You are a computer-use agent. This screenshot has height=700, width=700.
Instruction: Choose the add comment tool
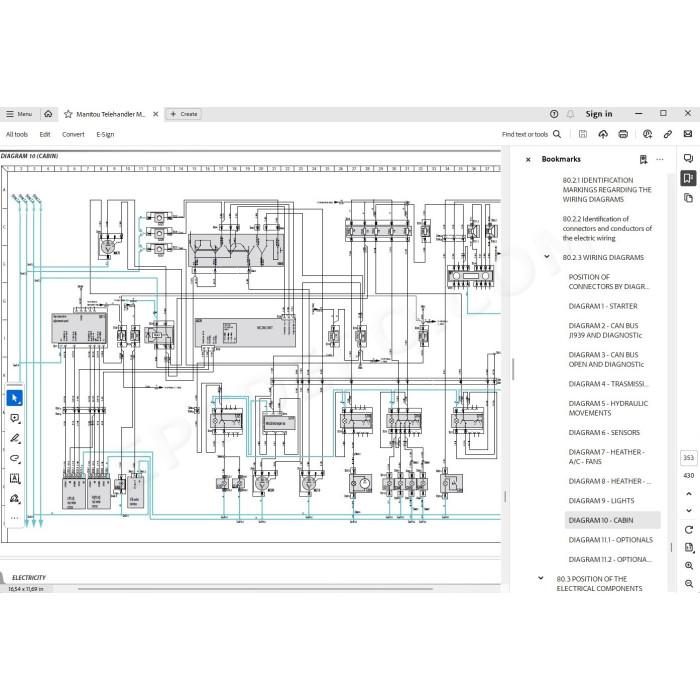pos(15,418)
